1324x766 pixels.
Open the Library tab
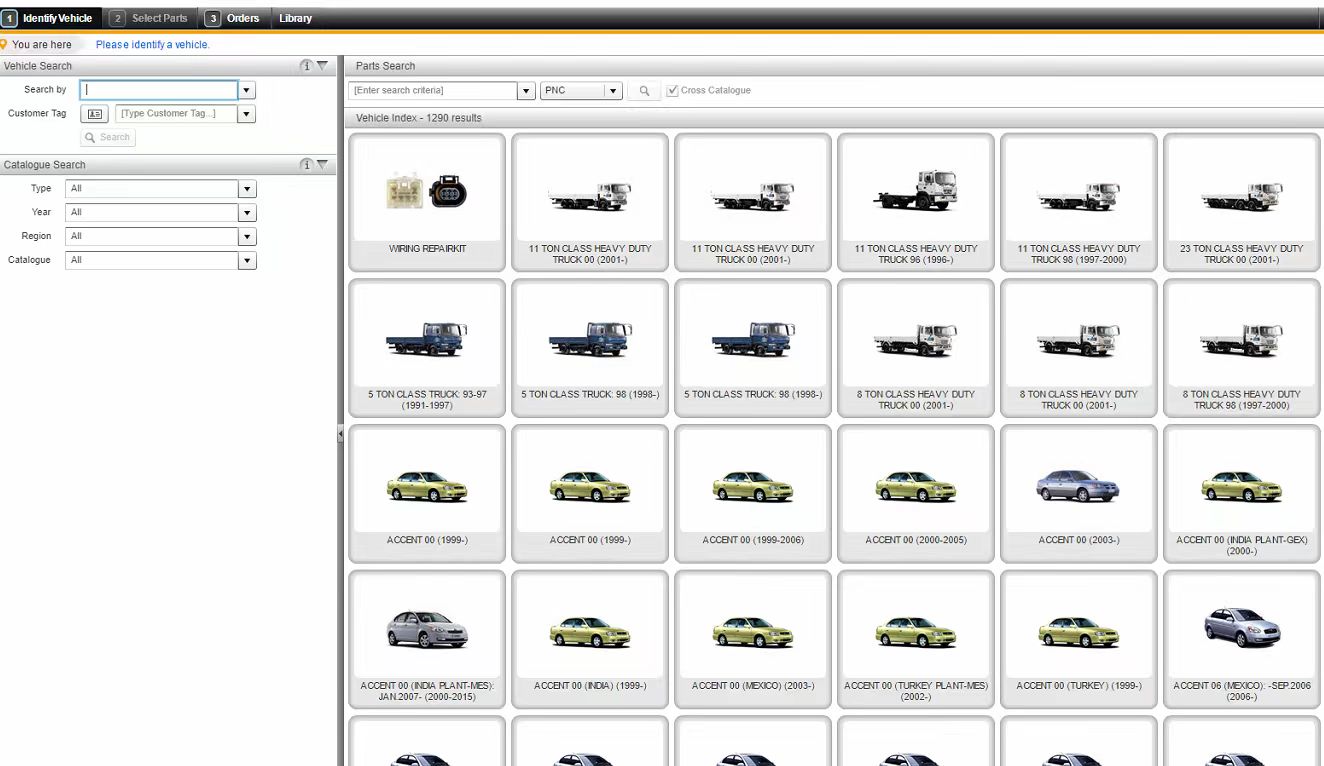tap(296, 18)
